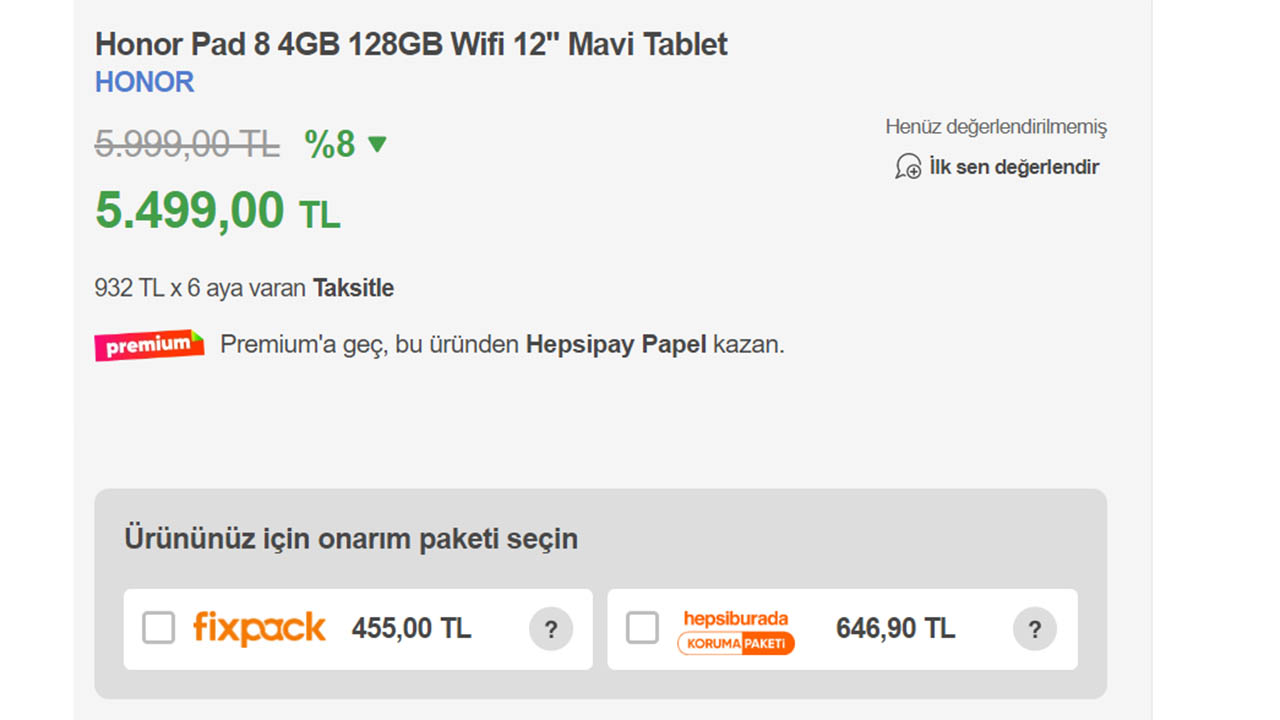Open the Taksitle installment options link

coord(353,288)
